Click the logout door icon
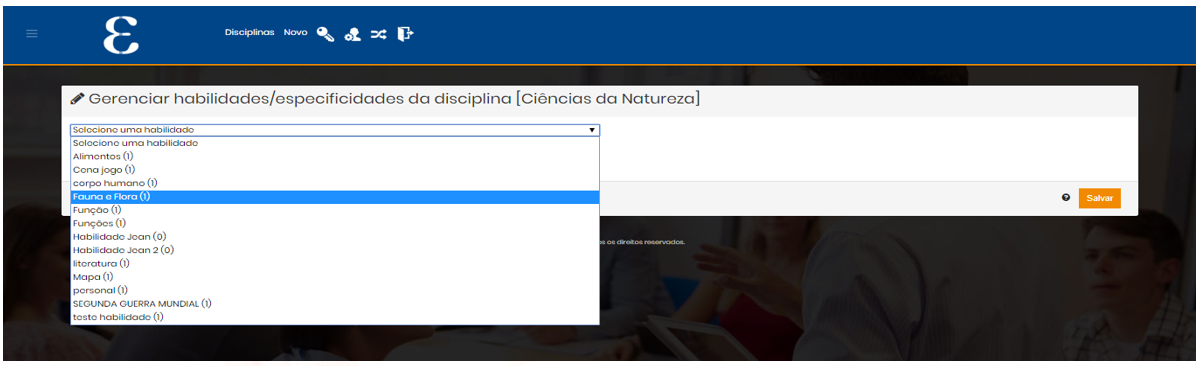 click(x=405, y=33)
